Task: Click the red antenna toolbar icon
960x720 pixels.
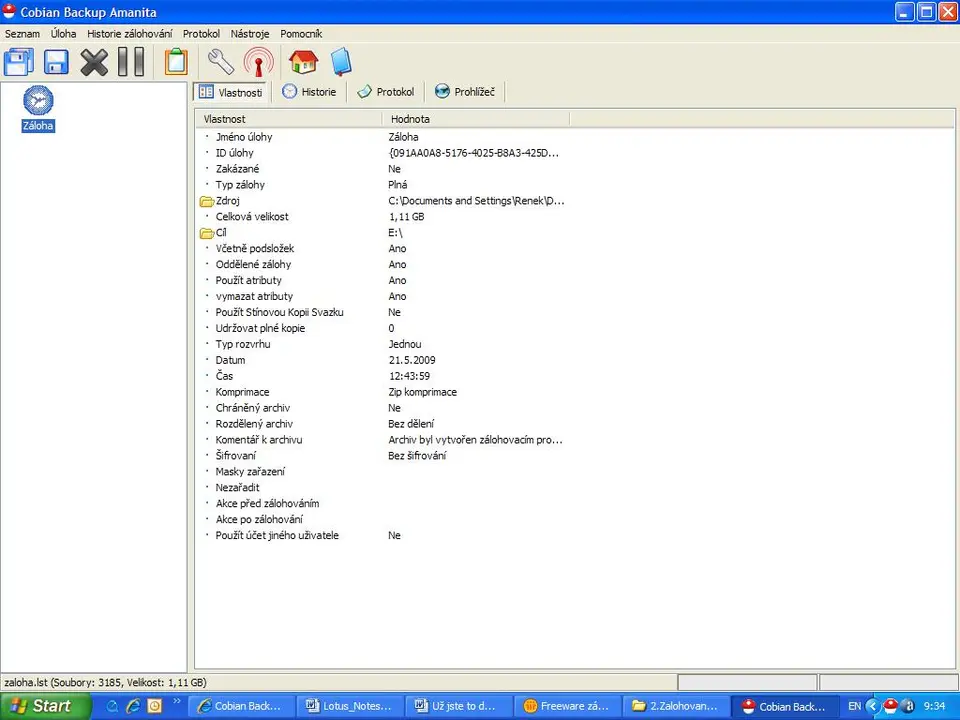Action: coord(258,62)
